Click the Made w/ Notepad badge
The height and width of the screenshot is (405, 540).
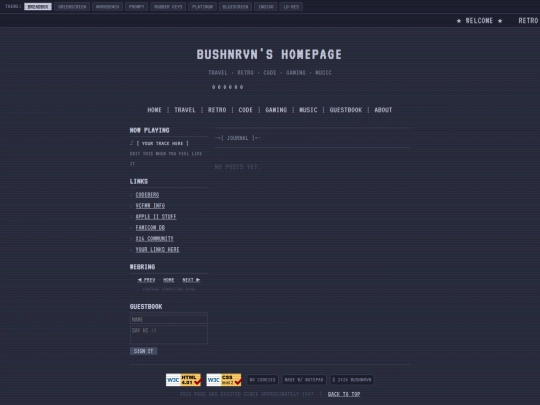pyautogui.click(x=304, y=380)
